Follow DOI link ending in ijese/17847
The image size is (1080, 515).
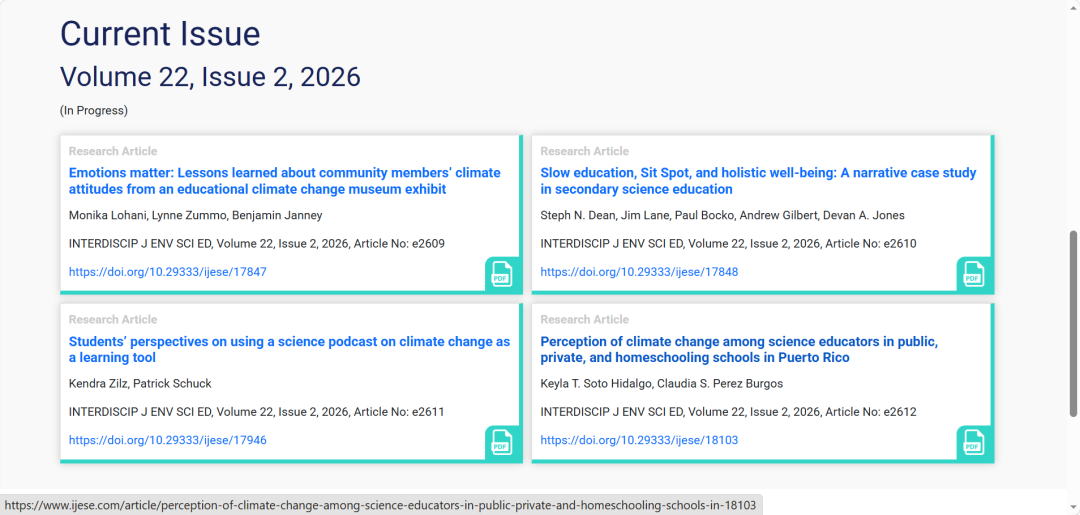point(167,272)
